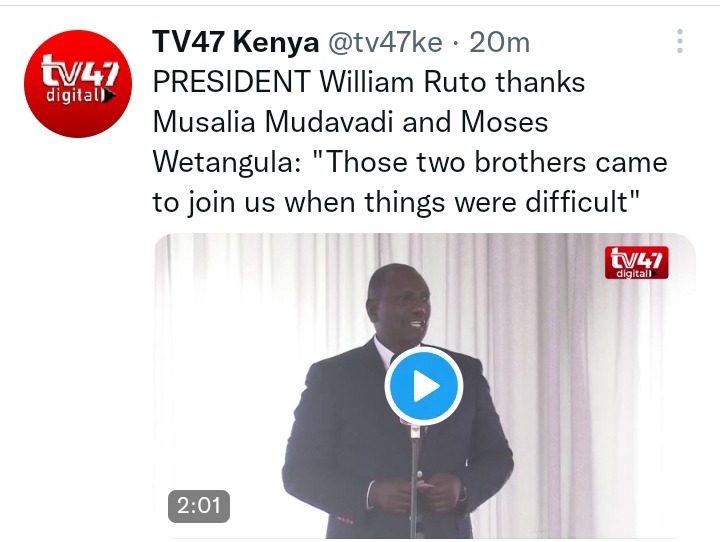Open the 20m timestamp of the tweet
Image resolution: width=720 pixels, height=542 pixels.
(x=500, y=43)
